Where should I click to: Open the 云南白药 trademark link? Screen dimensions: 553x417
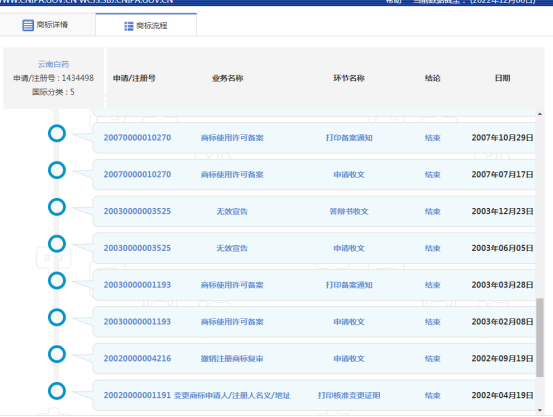53,64
